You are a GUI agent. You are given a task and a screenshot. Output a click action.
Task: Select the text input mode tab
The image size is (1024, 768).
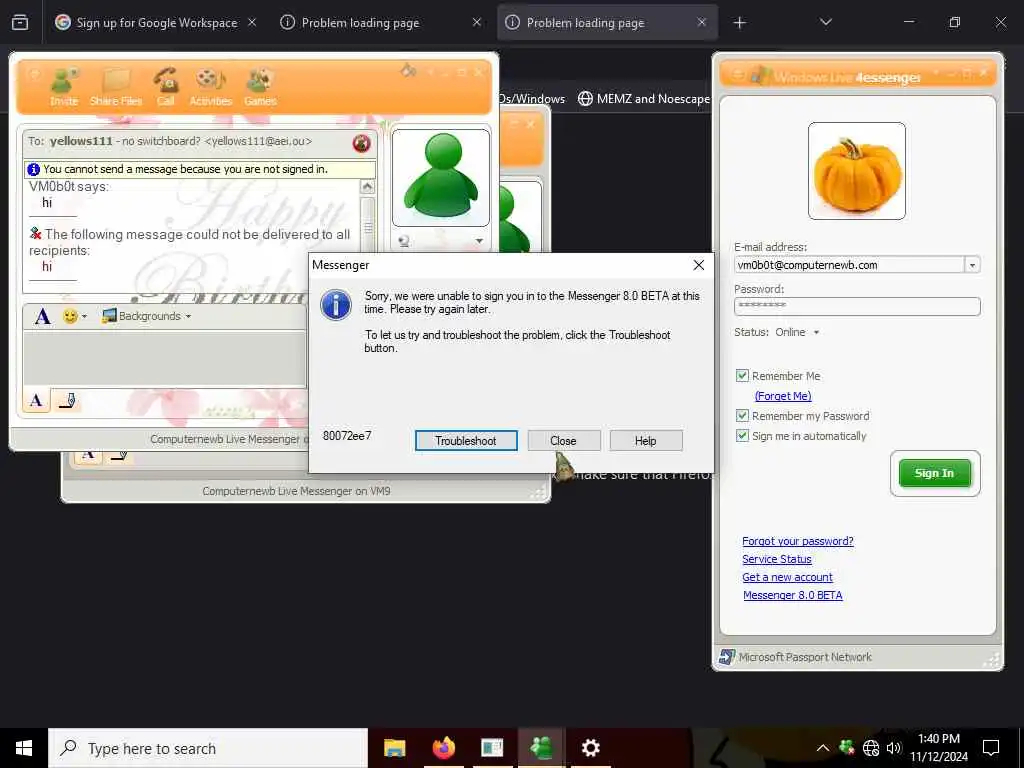(x=37, y=400)
